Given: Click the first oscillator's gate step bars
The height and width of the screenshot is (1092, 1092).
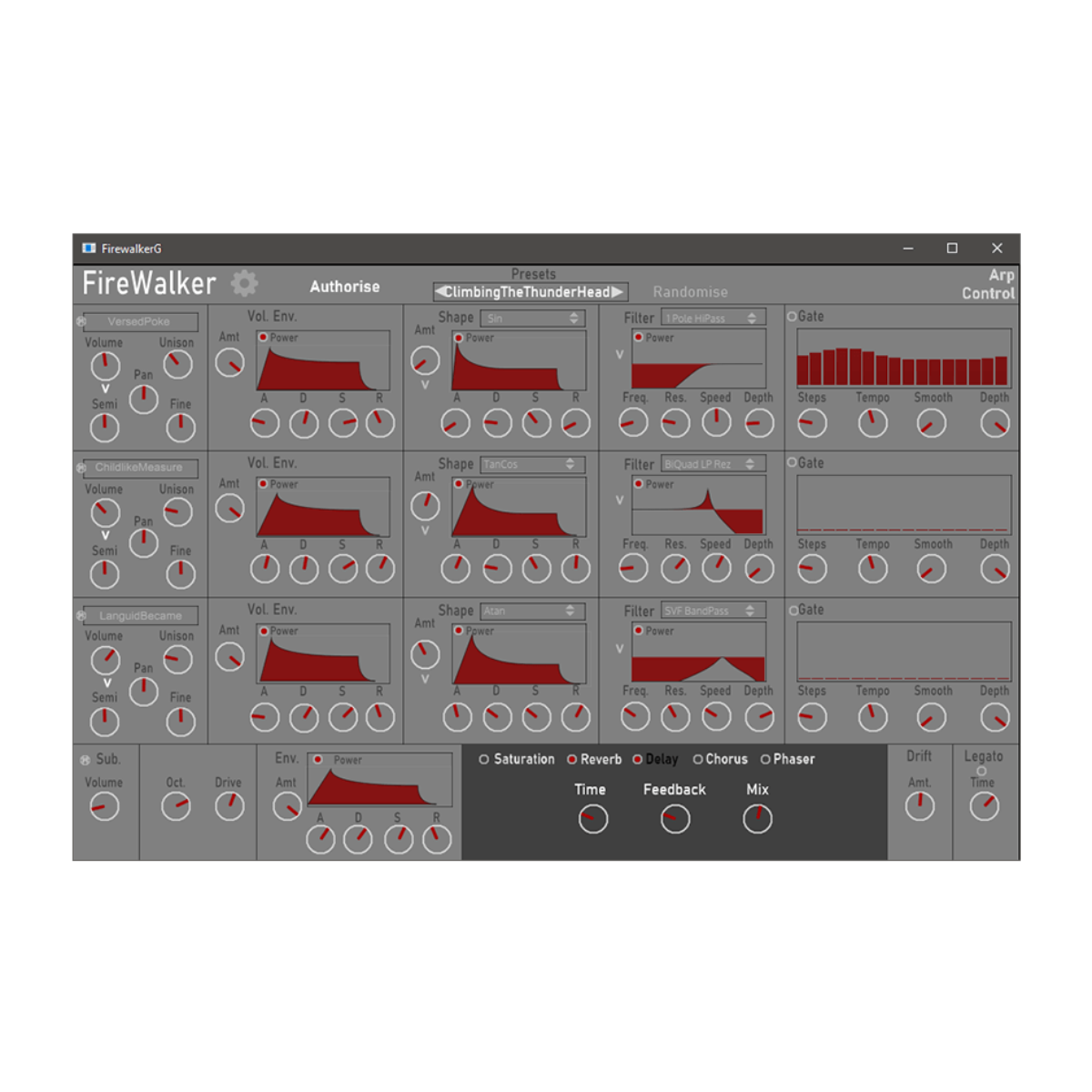Looking at the screenshot, I should click(x=903, y=367).
